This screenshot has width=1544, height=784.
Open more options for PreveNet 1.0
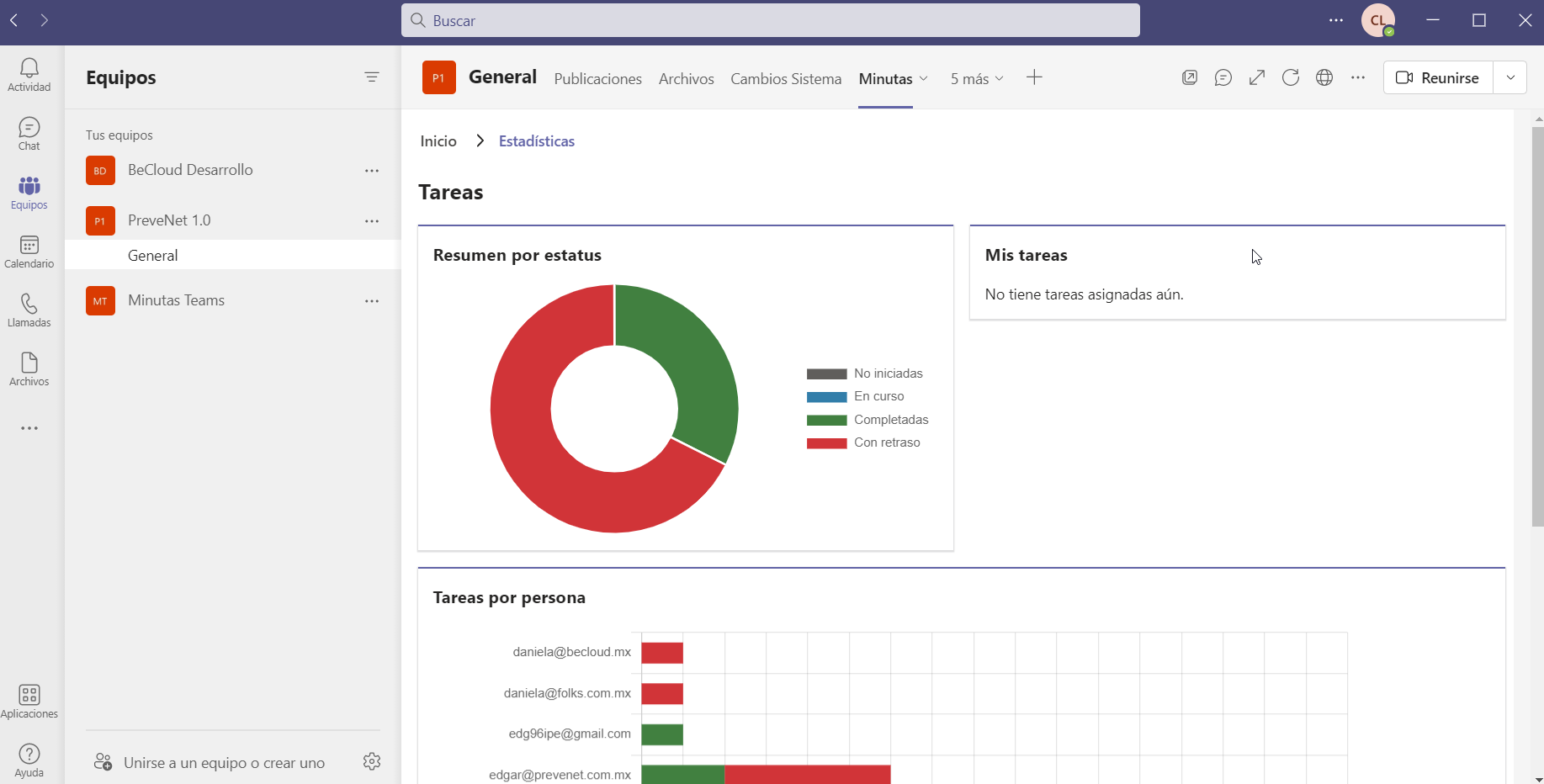pos(372,221)
